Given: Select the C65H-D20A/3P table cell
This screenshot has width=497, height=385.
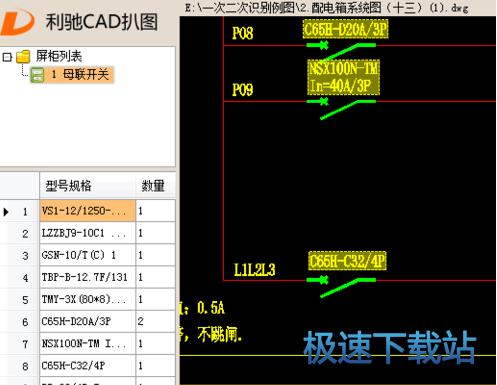Looking at the screenshot, I should coord(87,321).
